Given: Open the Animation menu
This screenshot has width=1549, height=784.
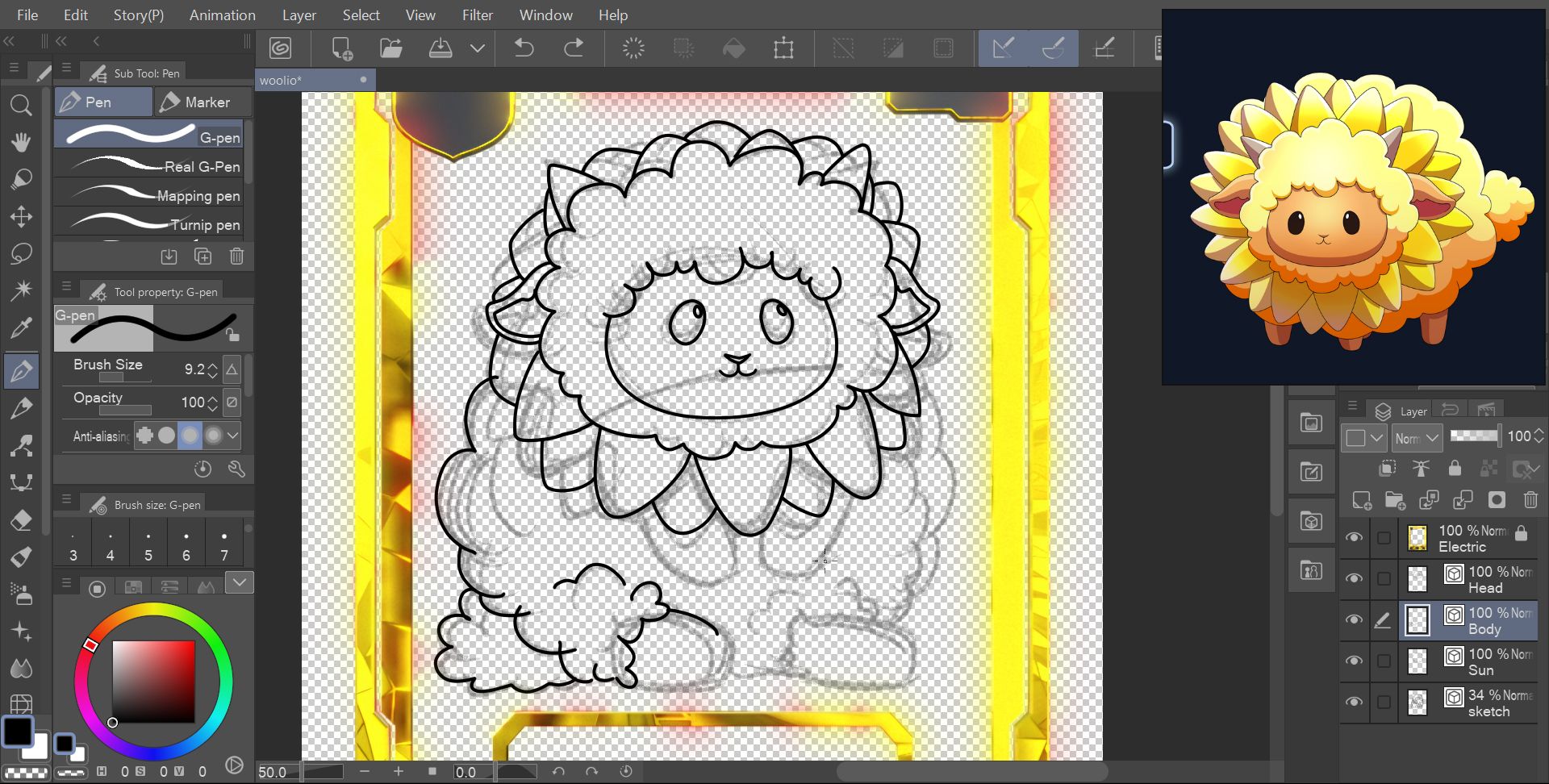Looking at the screenshot, I should tap(223, 15).
